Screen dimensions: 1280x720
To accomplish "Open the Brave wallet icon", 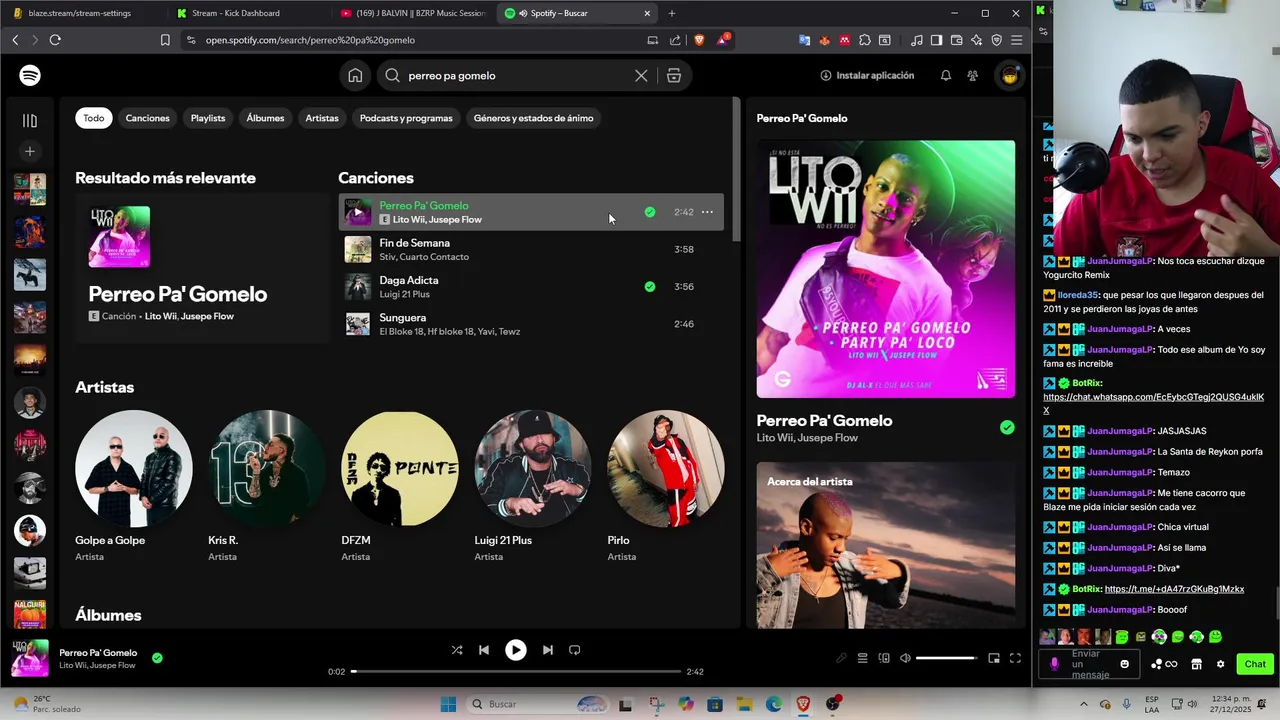I will pyautogui.click(x=956, y=40).
